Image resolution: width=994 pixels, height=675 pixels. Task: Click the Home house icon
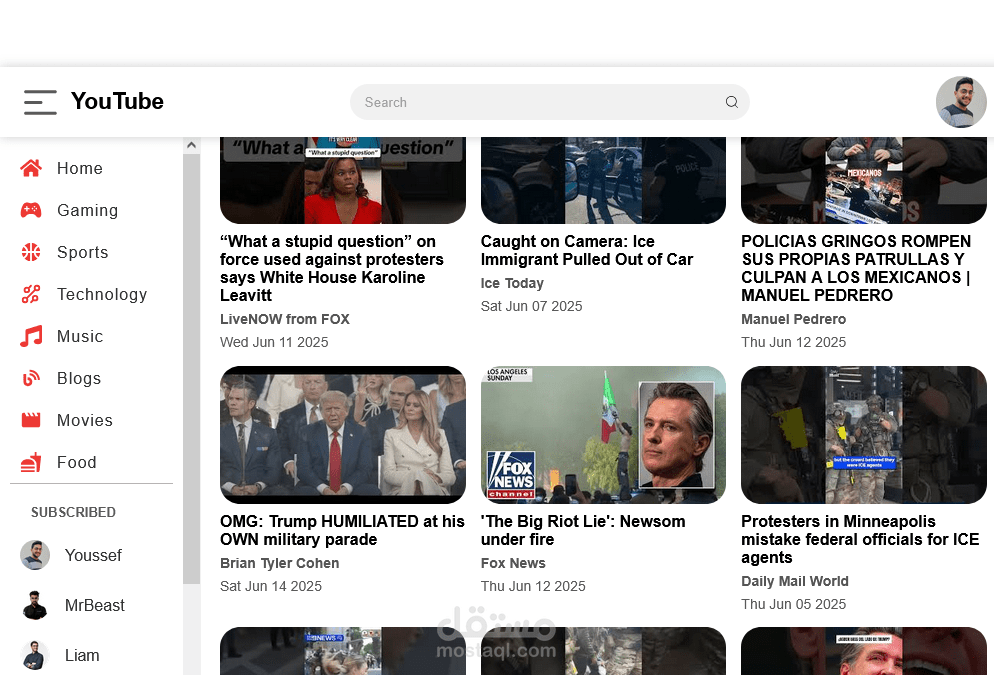(x=31, y=168)
